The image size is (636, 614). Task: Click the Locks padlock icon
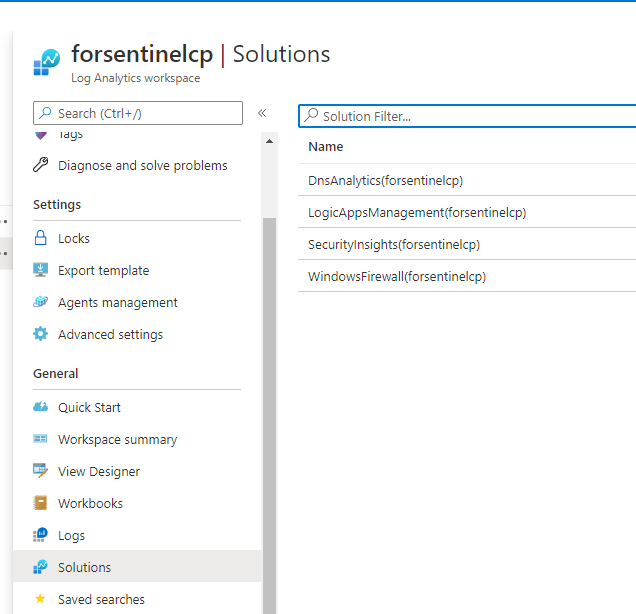[x=41, y=238]
